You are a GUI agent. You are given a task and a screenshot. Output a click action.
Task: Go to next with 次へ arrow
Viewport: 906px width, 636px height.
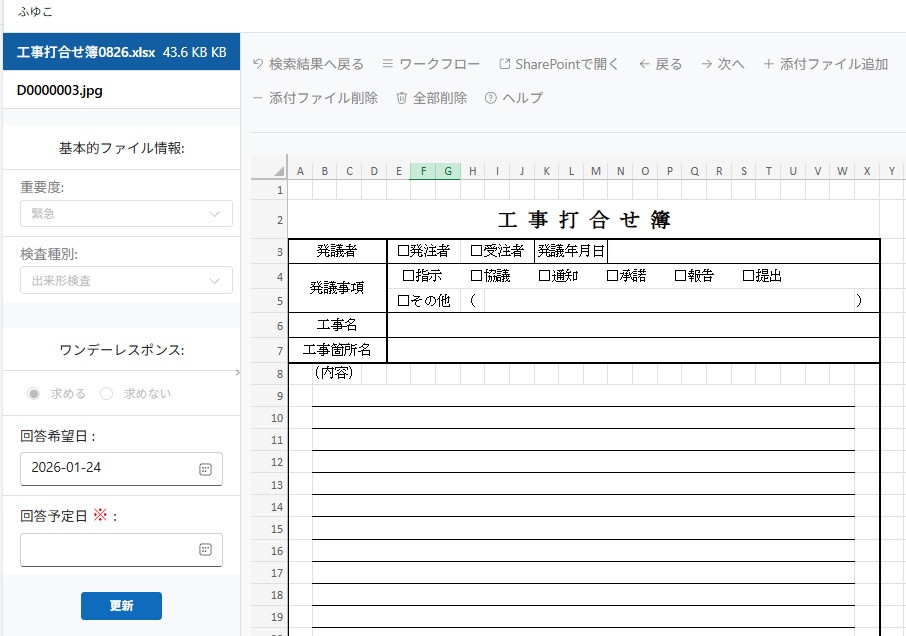click(707, 64)
